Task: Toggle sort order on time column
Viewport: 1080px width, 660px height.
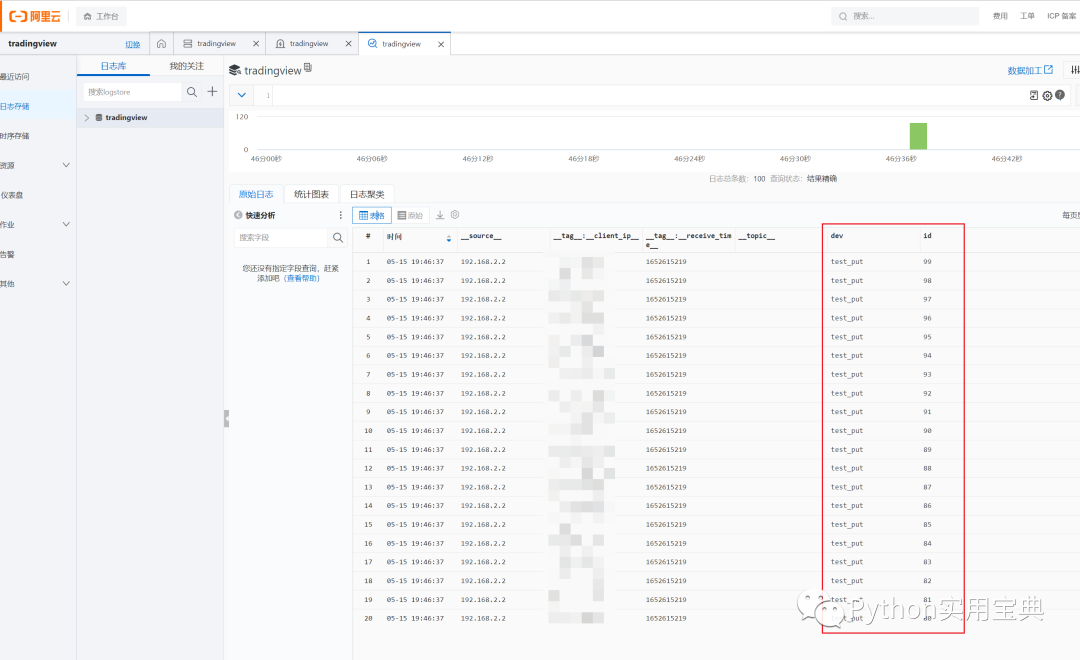Action: pos(448,238)
